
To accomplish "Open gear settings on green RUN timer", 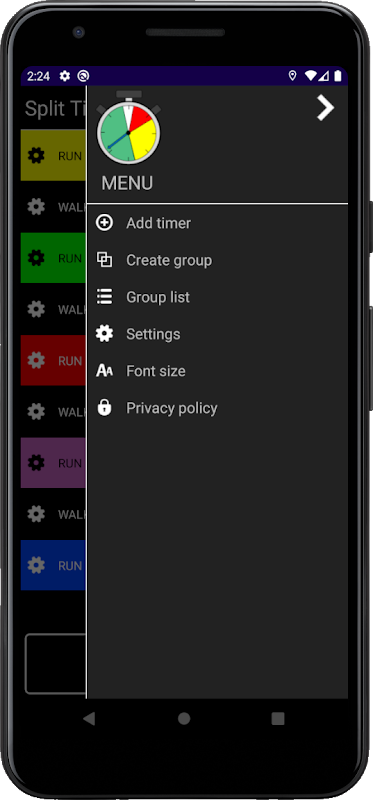I will click(x=36, y=258).
